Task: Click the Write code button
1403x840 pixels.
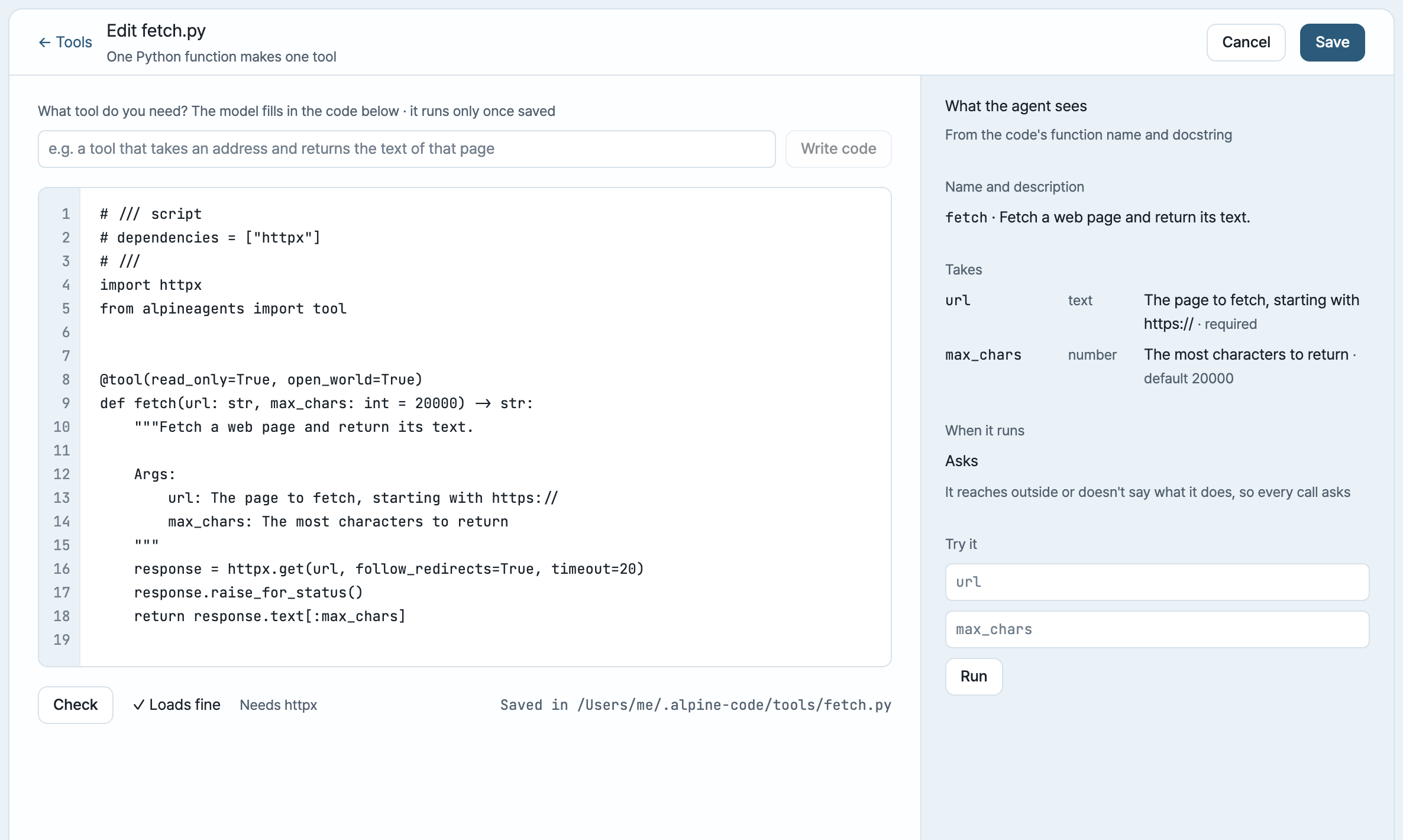Action: pyautogui.click(x=838, y=149)
